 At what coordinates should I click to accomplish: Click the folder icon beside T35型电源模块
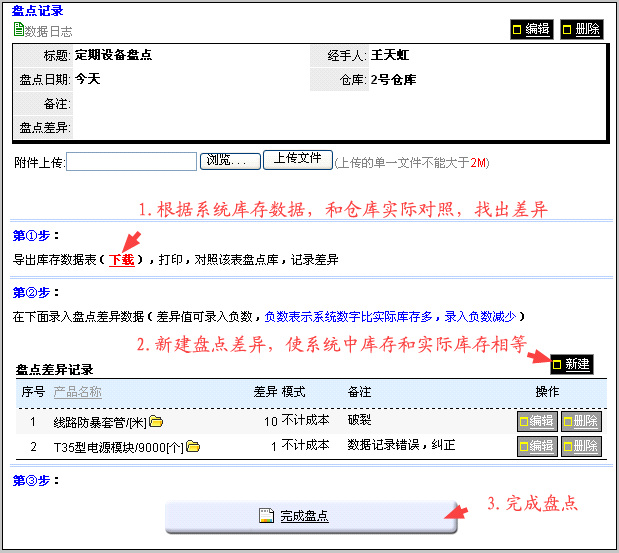(193, 446)
